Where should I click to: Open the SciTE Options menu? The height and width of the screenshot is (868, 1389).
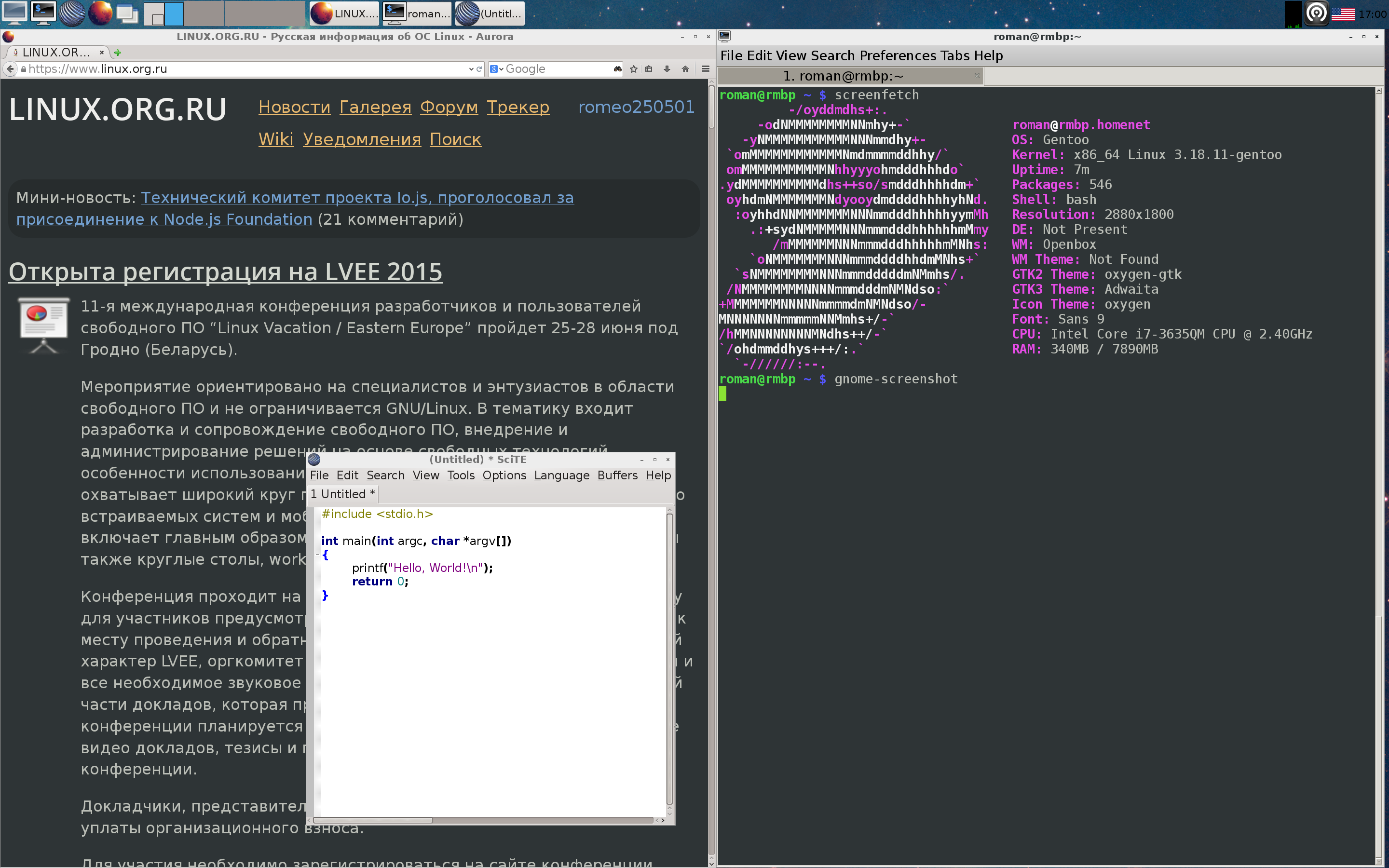[x=504, y=475]
